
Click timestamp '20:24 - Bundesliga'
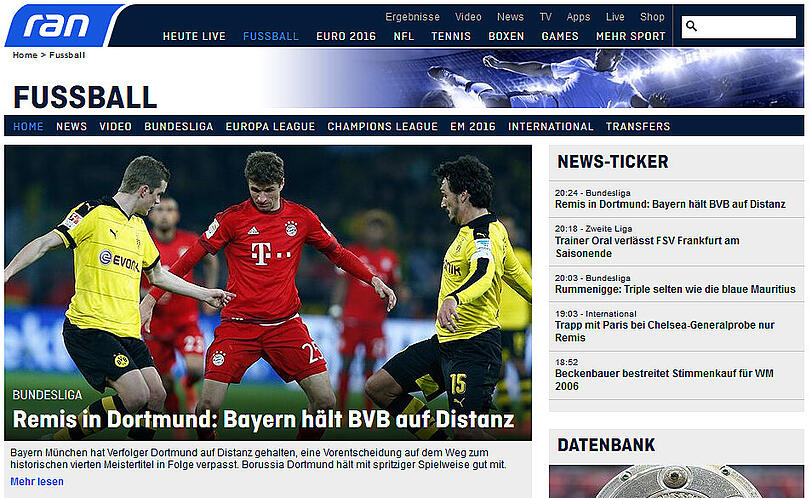(592, 193)
